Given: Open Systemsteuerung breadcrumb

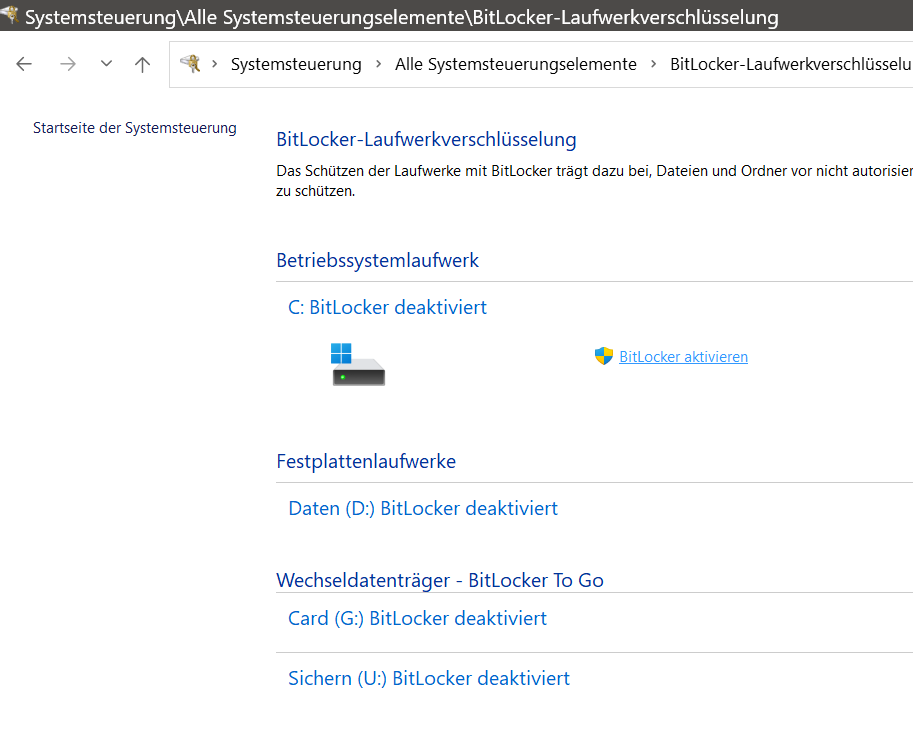Looking at the screenshot, I should coord(296,64).
